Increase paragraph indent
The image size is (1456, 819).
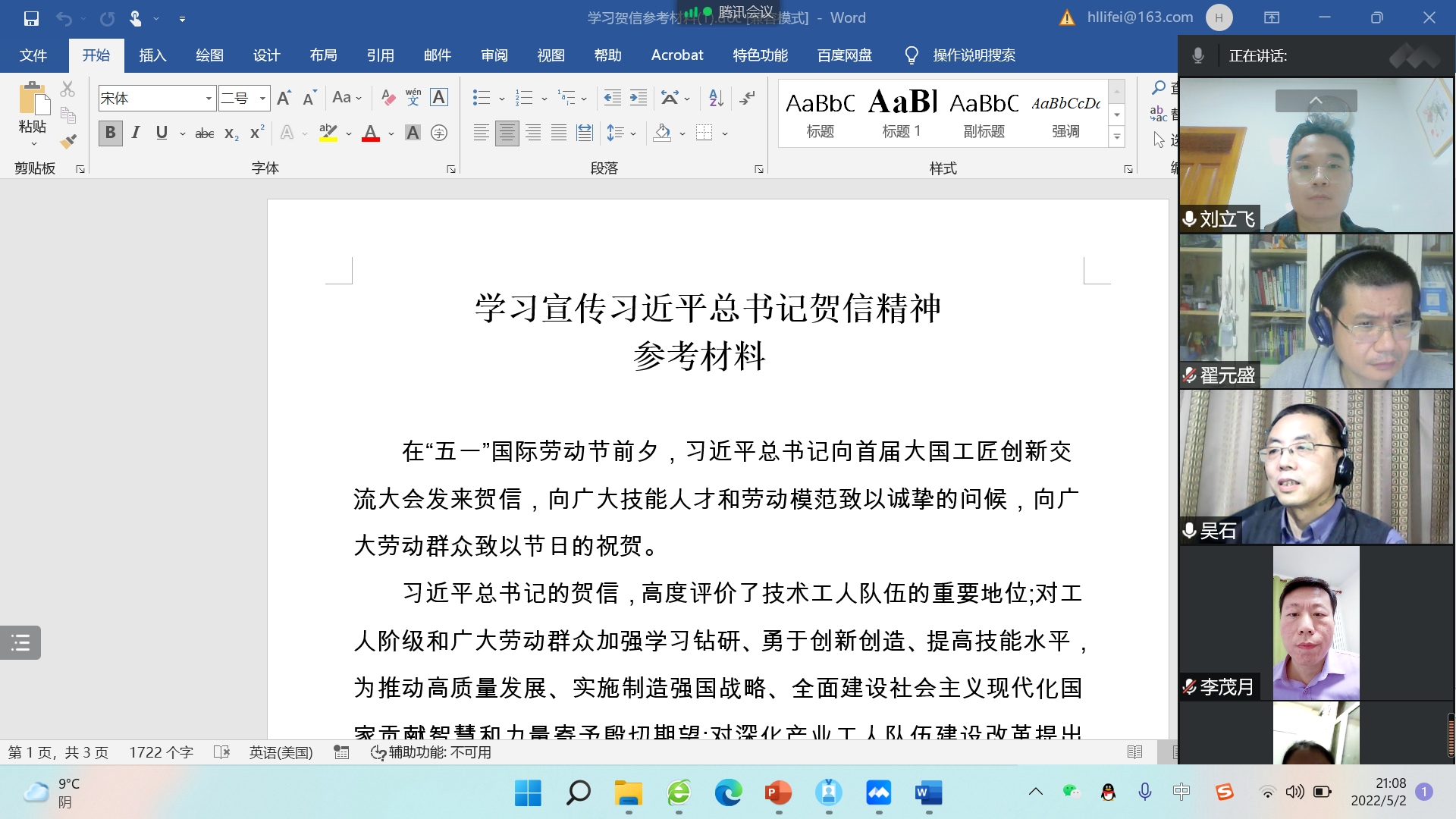pos(639,98)
